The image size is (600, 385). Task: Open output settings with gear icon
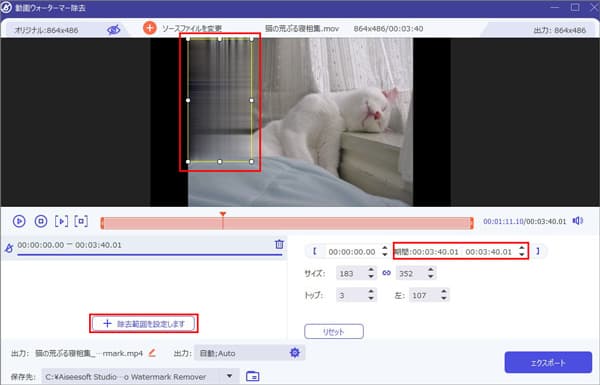pyautogui.click(x=295, y=352)
